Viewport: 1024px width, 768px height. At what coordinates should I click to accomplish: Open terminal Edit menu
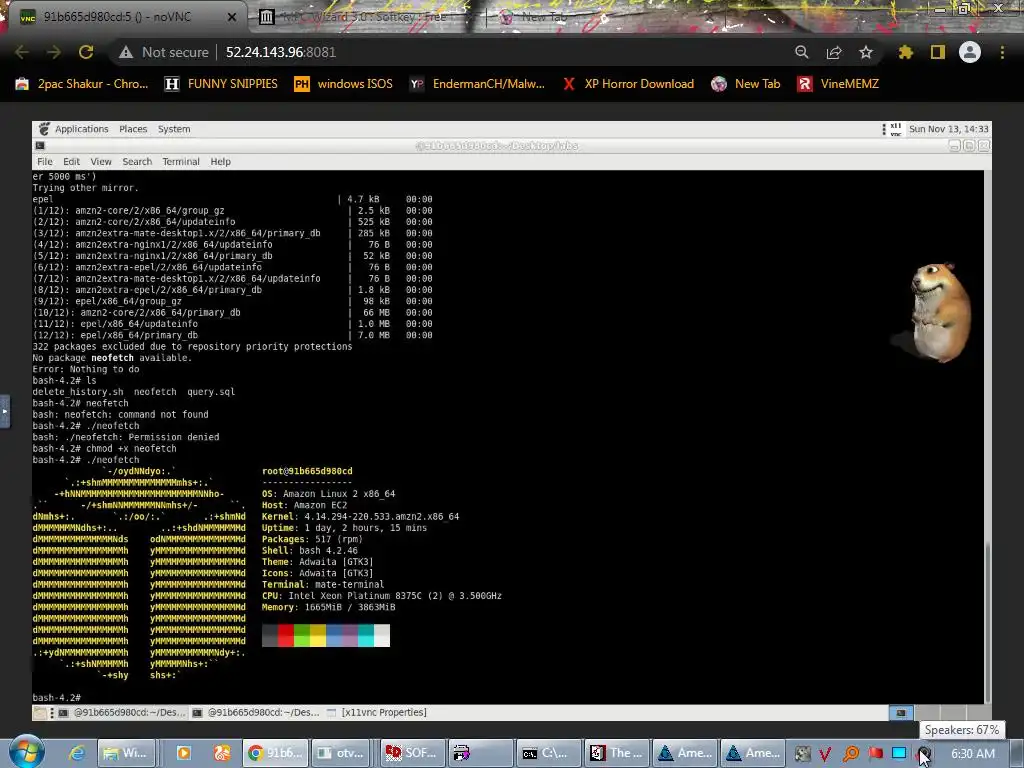tap(71, 161)
